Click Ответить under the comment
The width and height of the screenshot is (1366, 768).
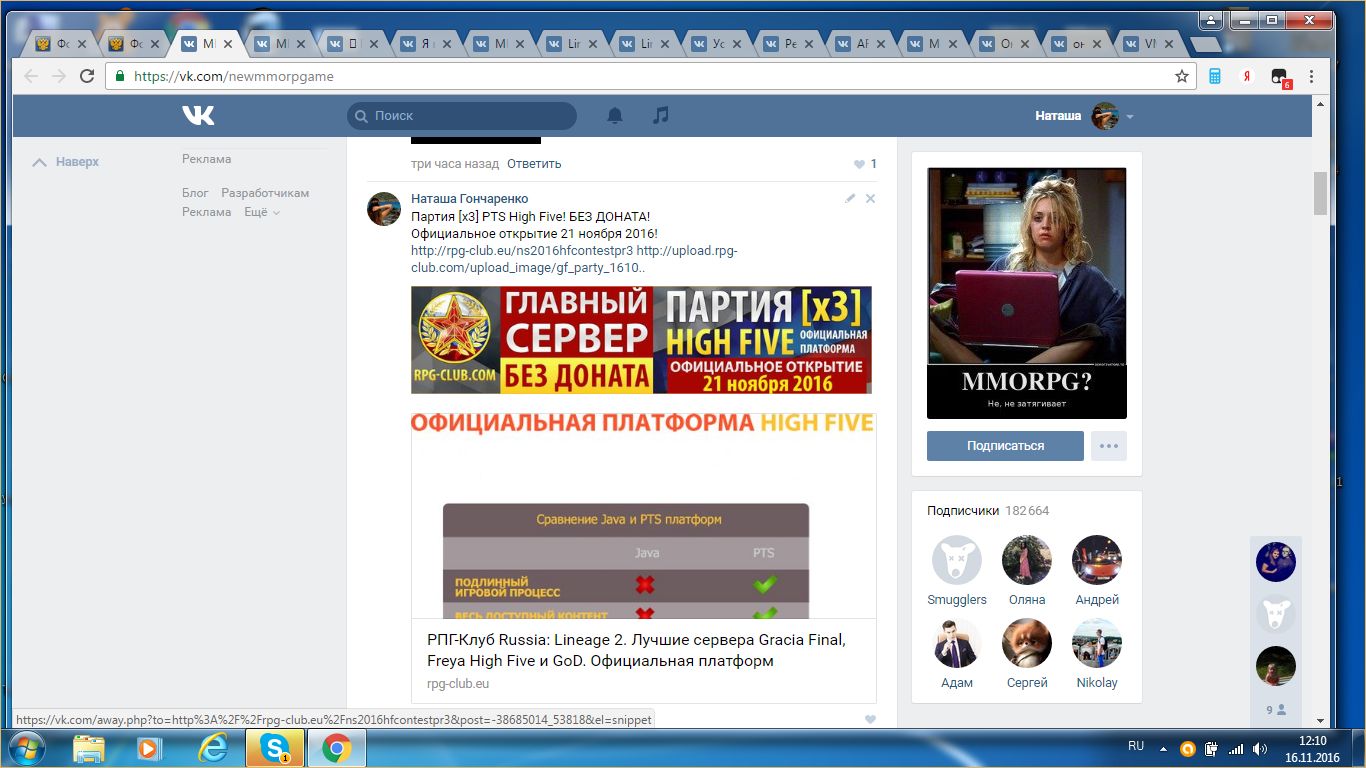point(534,164)
